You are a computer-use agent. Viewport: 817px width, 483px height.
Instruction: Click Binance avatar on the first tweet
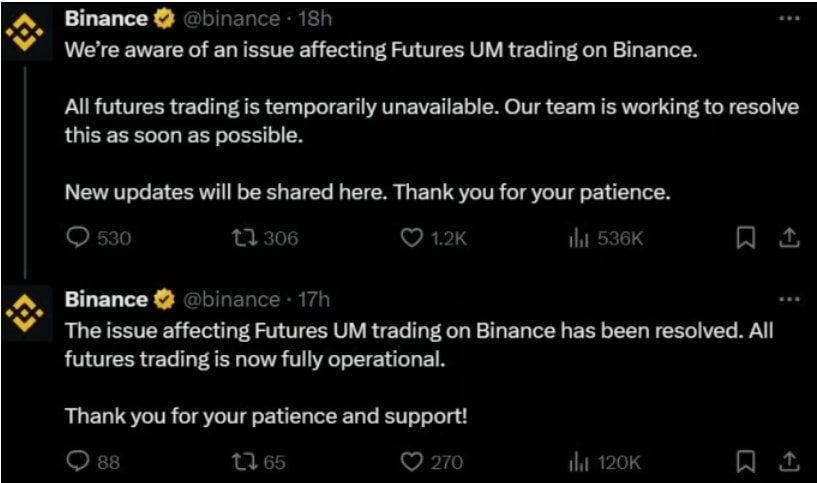click(25, 32)
